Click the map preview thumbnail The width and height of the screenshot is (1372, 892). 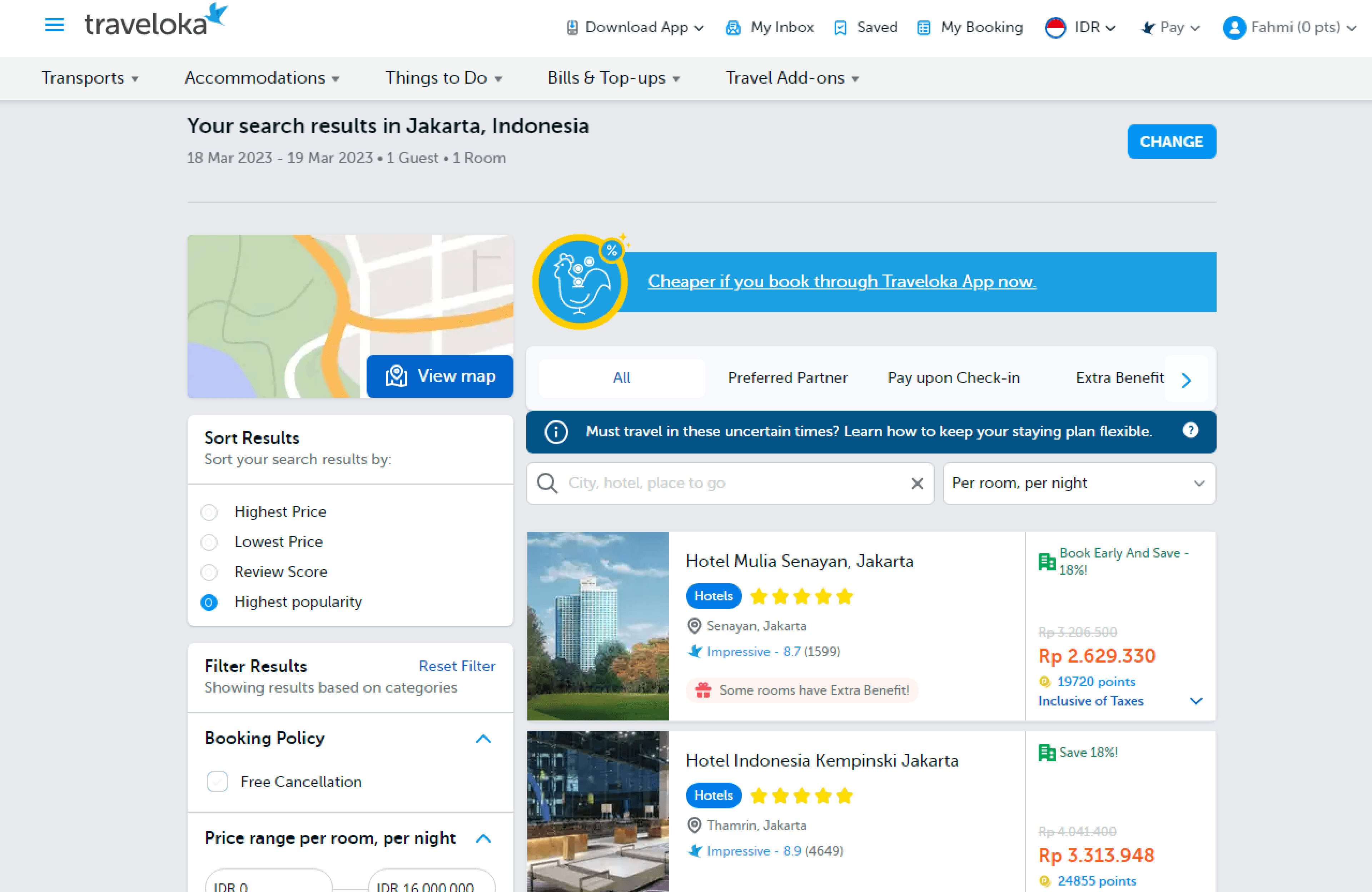[x=350, y=316]
